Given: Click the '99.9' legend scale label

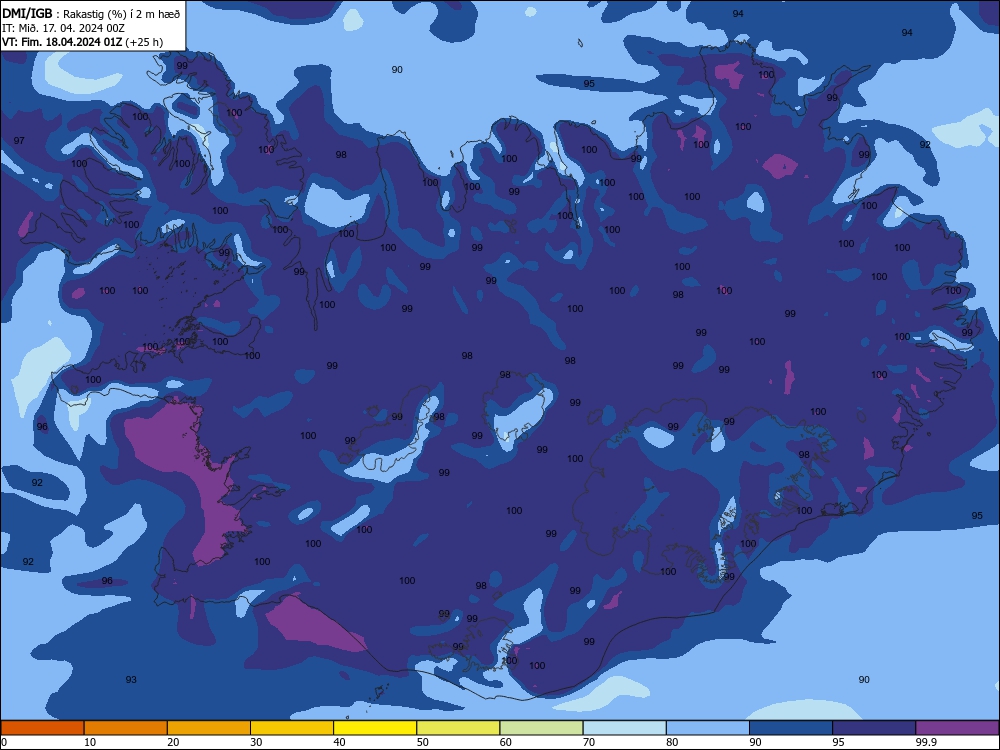Looking at the screenshot, I should 926,742.
